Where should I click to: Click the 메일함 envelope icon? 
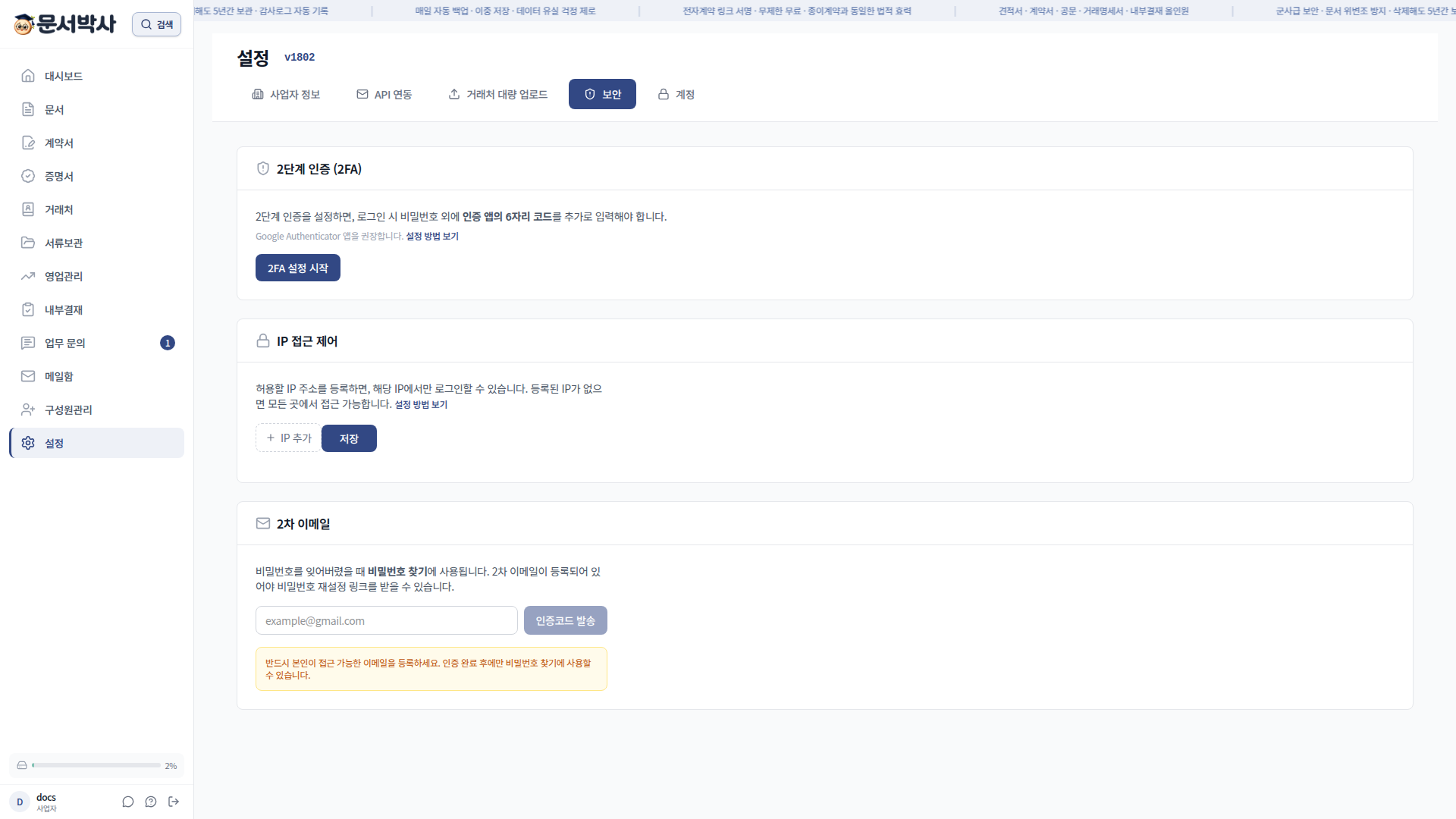click(28, 376)
